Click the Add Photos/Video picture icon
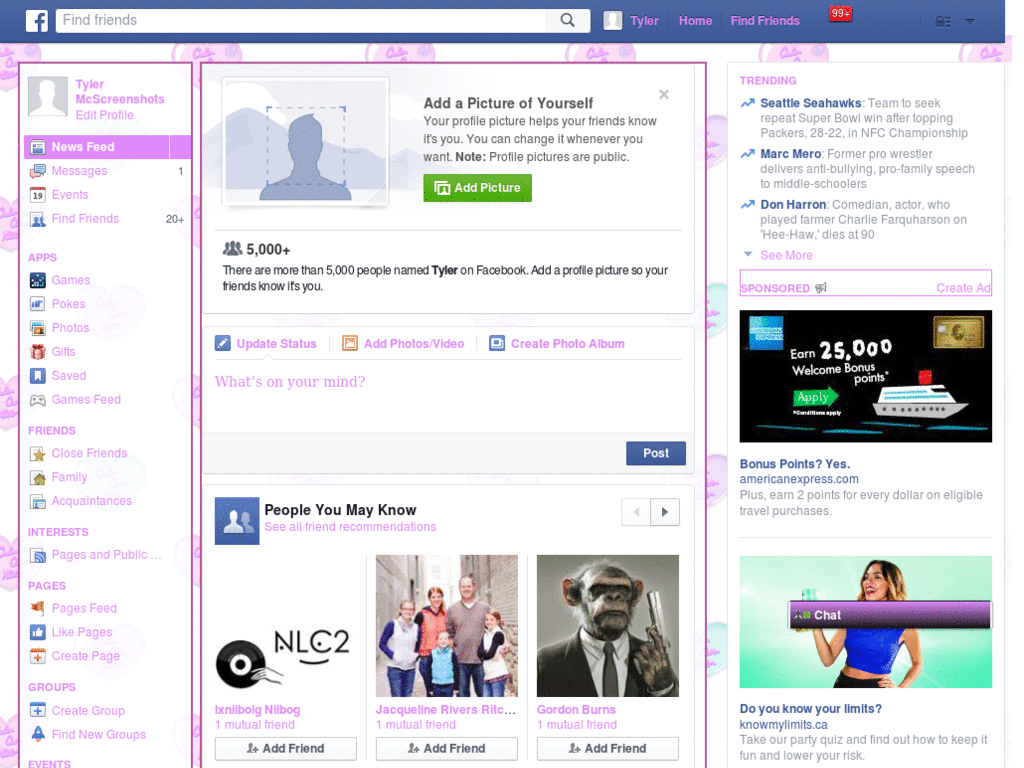 [x=350, y=344]
